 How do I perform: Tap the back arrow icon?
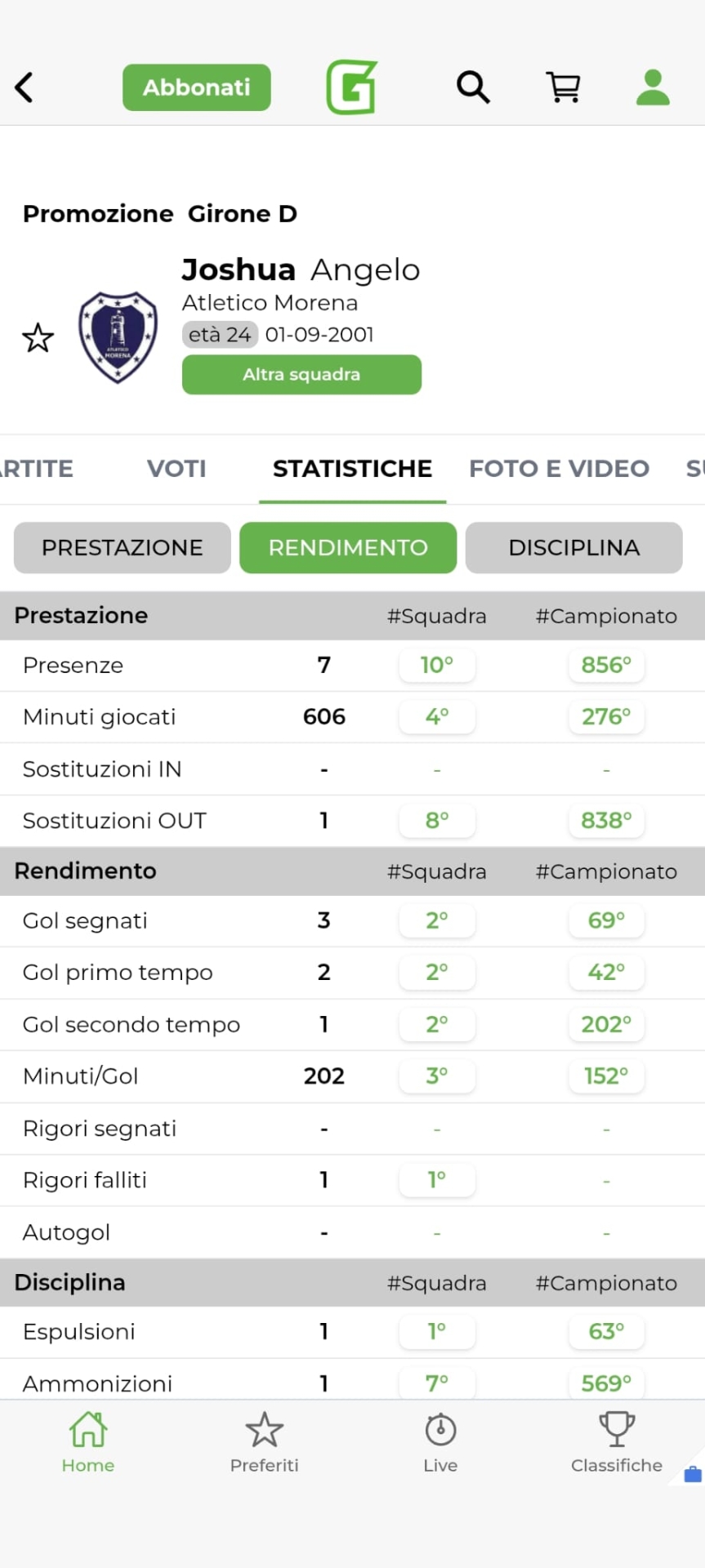[25, 87]
